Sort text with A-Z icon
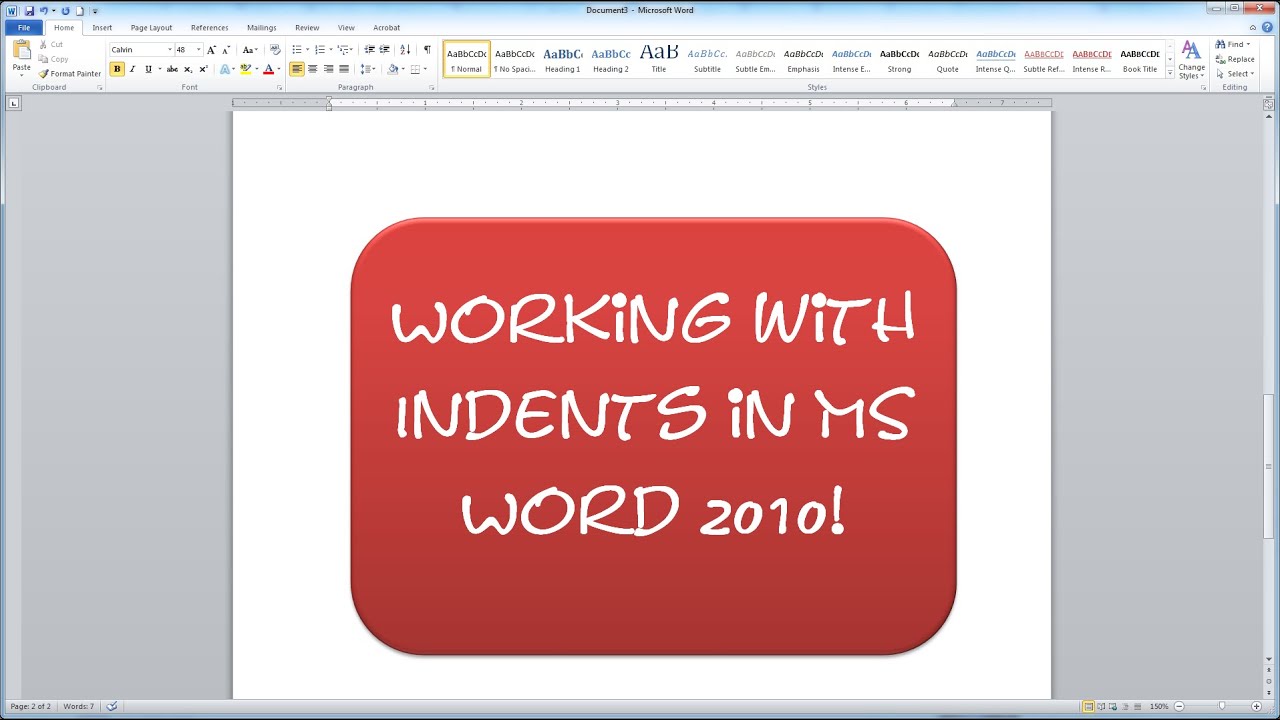 tap(405, 49)
